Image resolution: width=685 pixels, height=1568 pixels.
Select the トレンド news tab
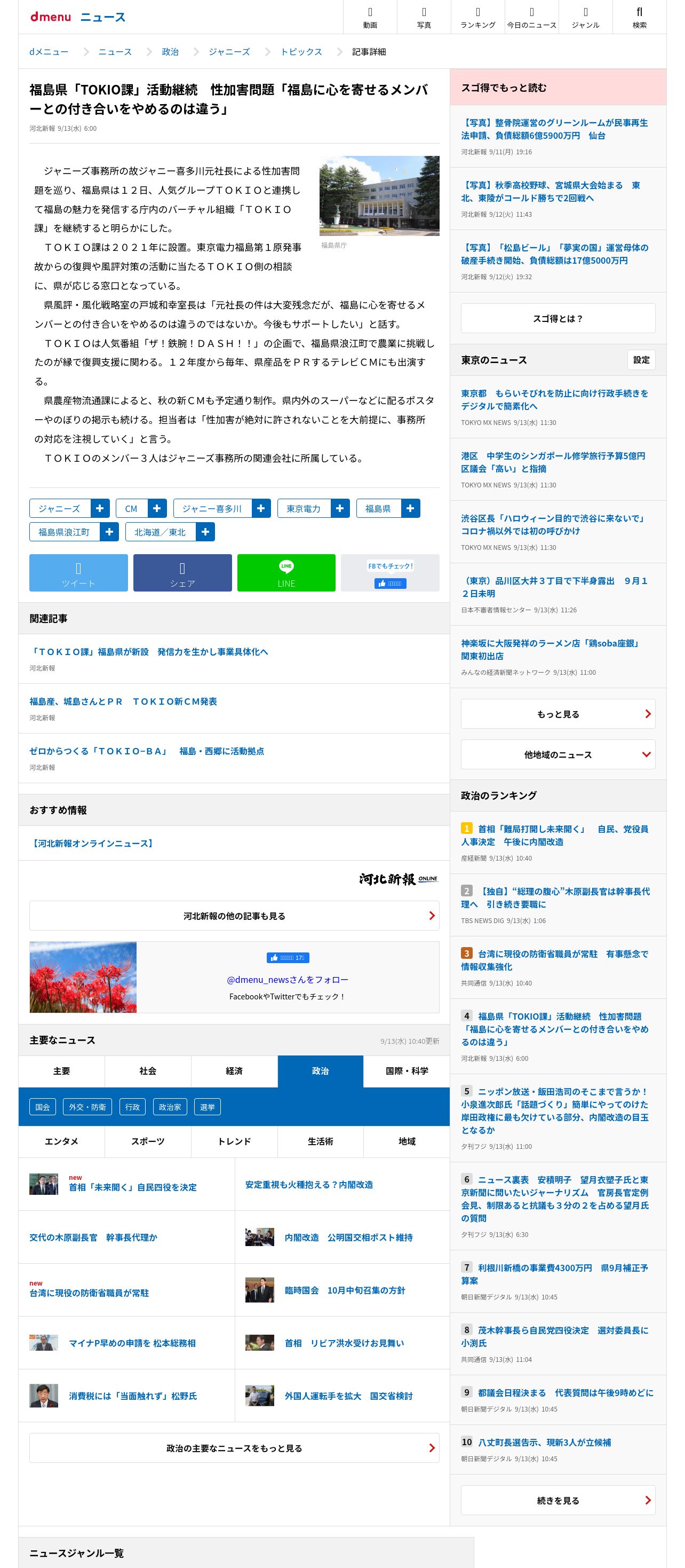(x=234, y=1141)
